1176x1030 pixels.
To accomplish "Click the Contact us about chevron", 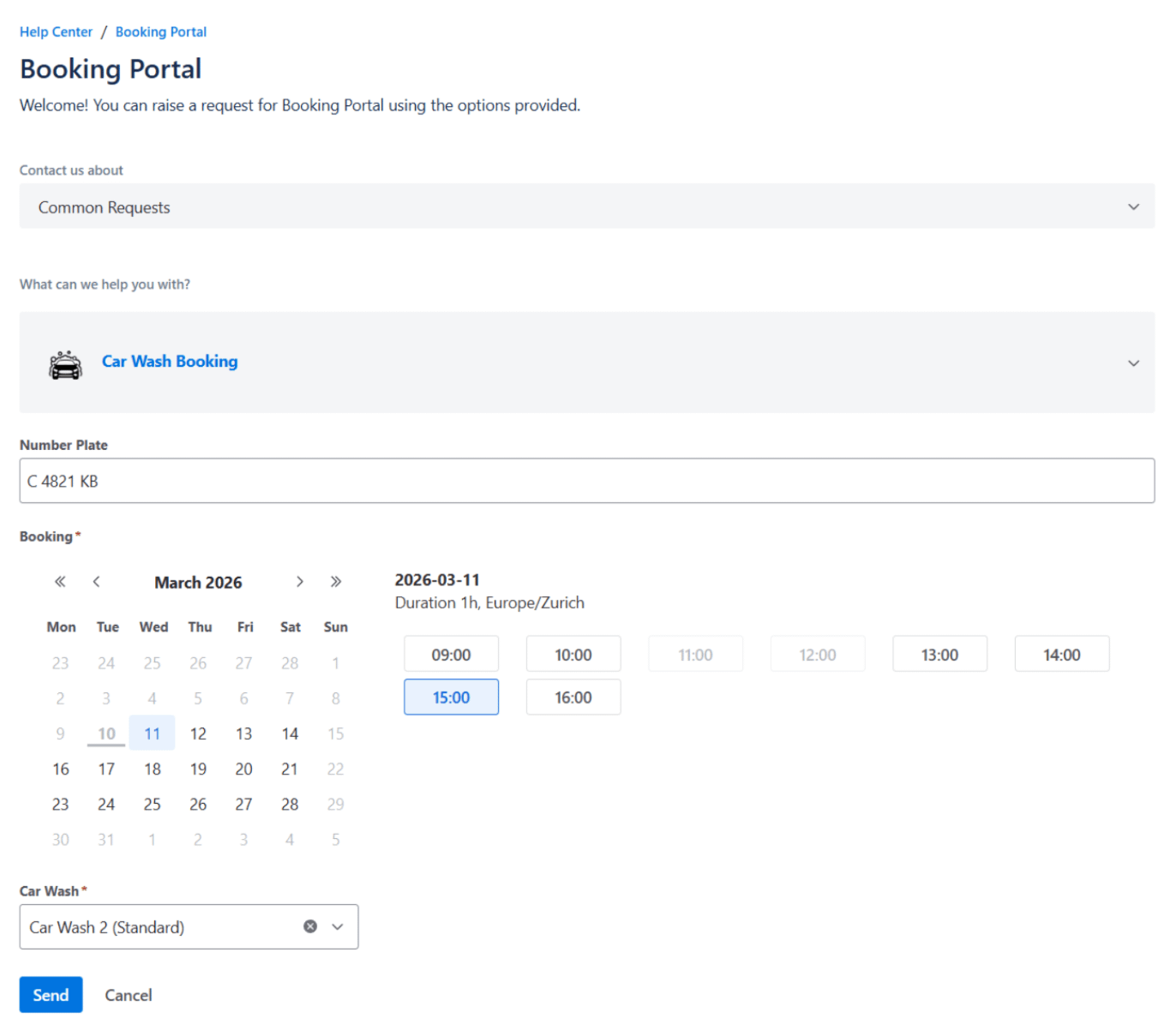I will click(1133, 207).
